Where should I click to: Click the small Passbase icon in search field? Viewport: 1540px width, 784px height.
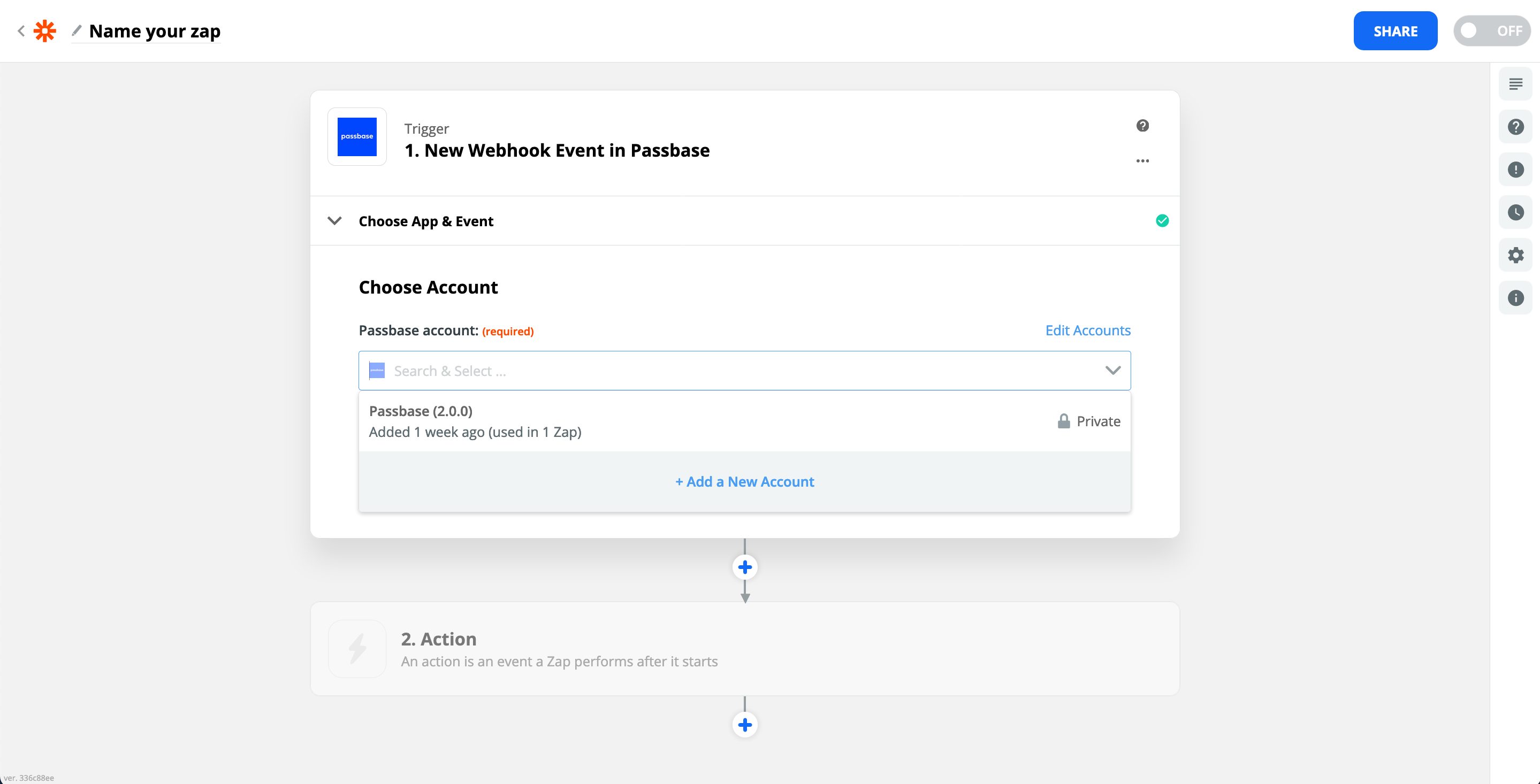(x=377, y=371)
